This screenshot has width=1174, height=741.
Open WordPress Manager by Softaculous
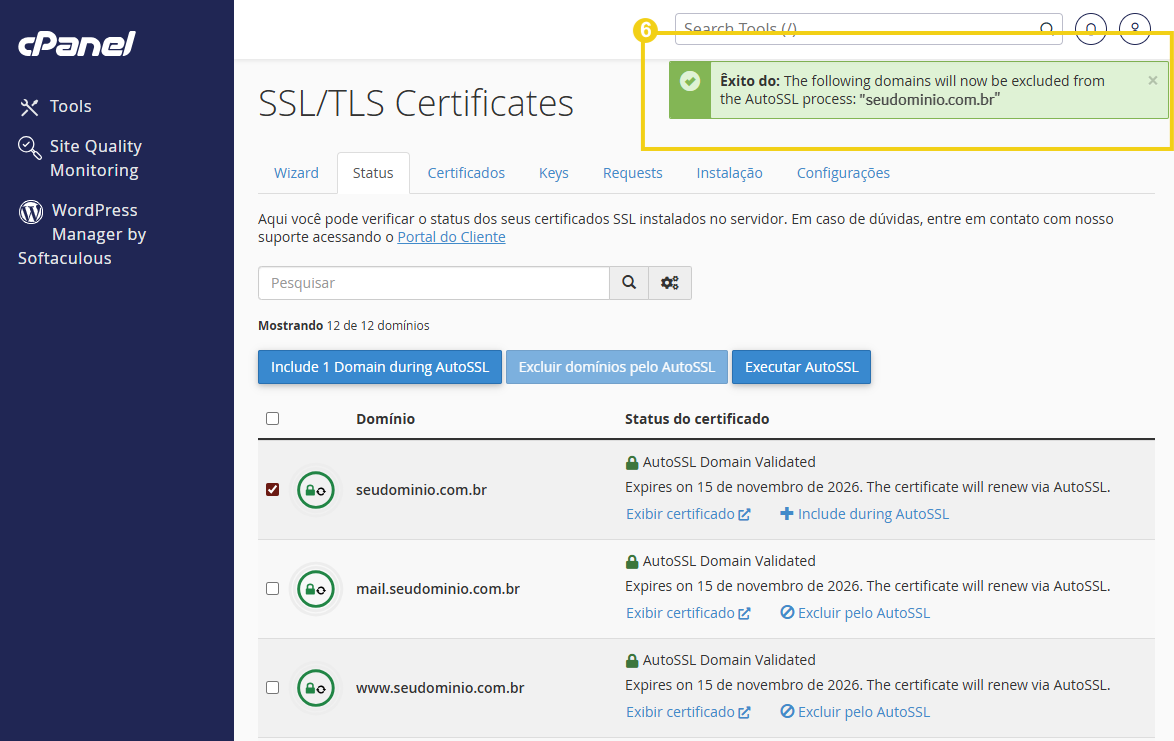click(x=82, y=234)
